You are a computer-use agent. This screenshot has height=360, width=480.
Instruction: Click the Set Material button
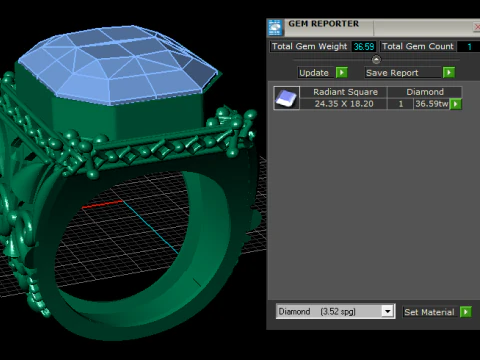tap(430, 312)
